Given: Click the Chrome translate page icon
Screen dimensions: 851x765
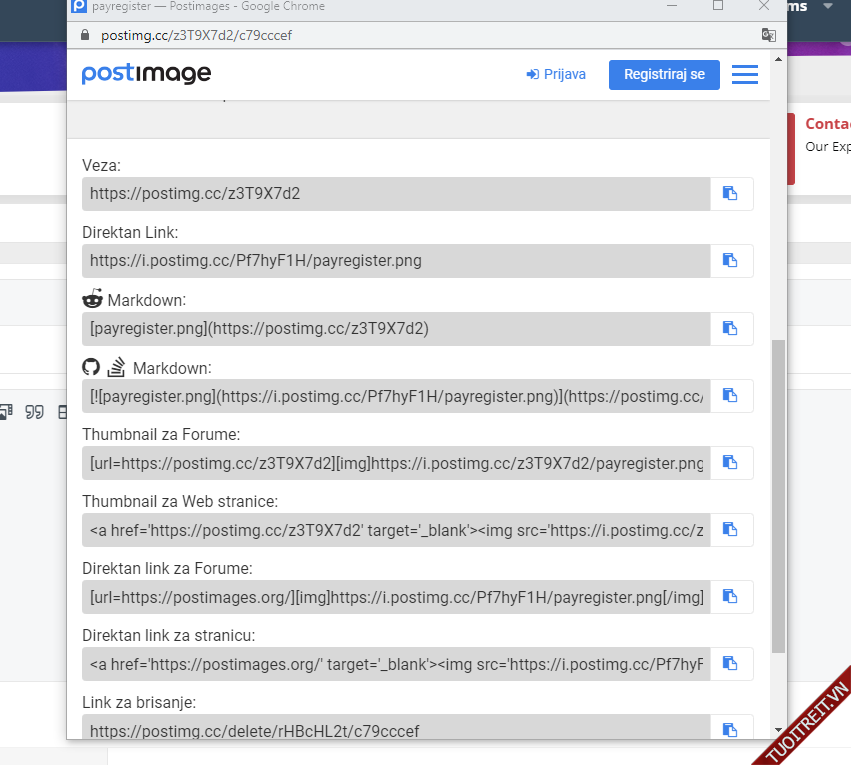Looking at the screenshot, I should coord(768,35).
